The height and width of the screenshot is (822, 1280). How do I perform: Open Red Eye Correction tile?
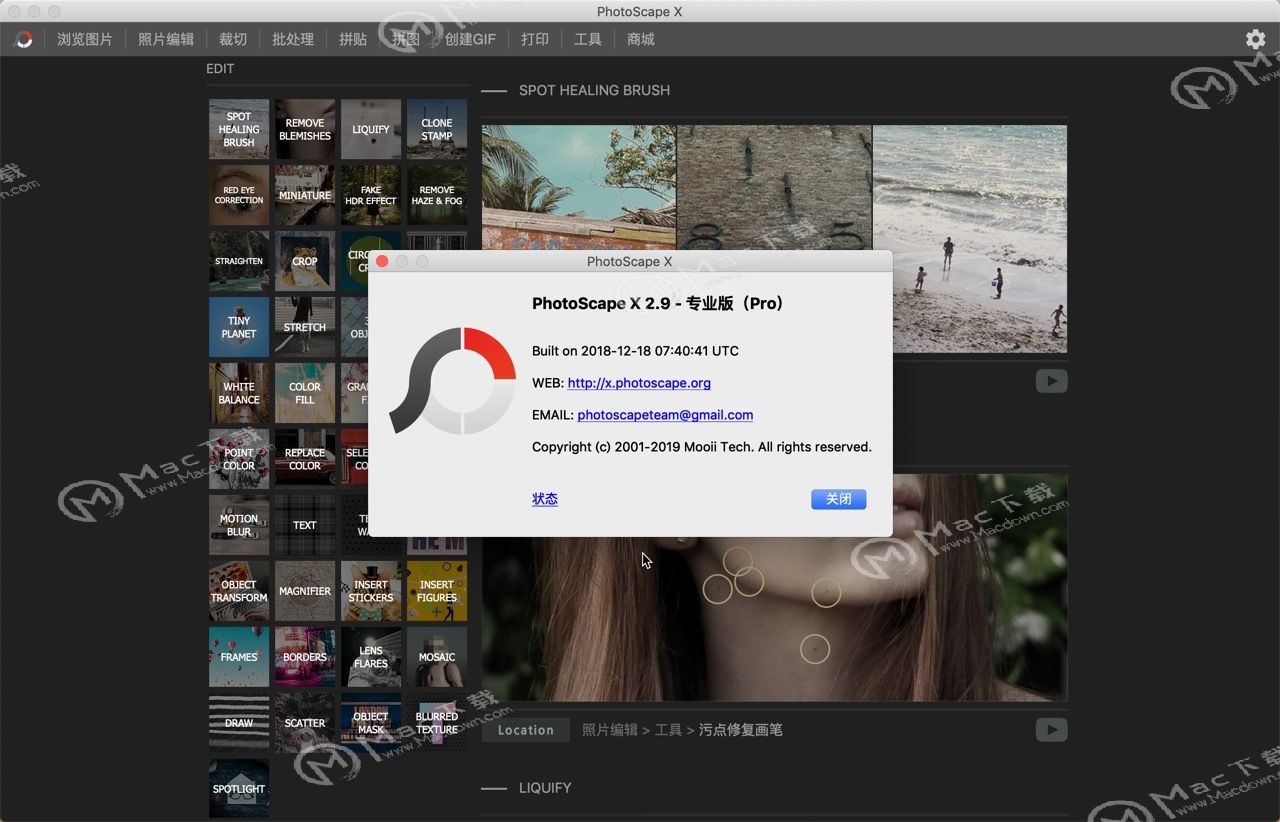tap(239, 195)
